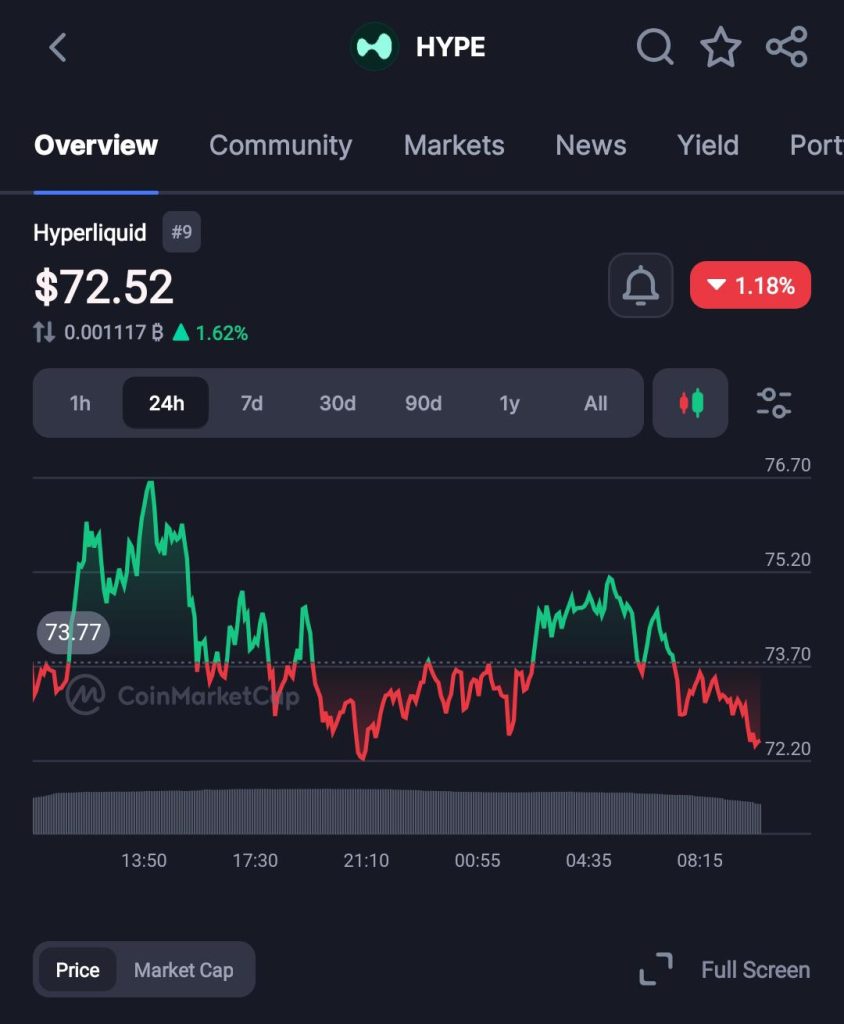This screenshot has width=844, height=1024.
Task: Add HYPE to watchlist star icon
Action: (x=721, y=47)
